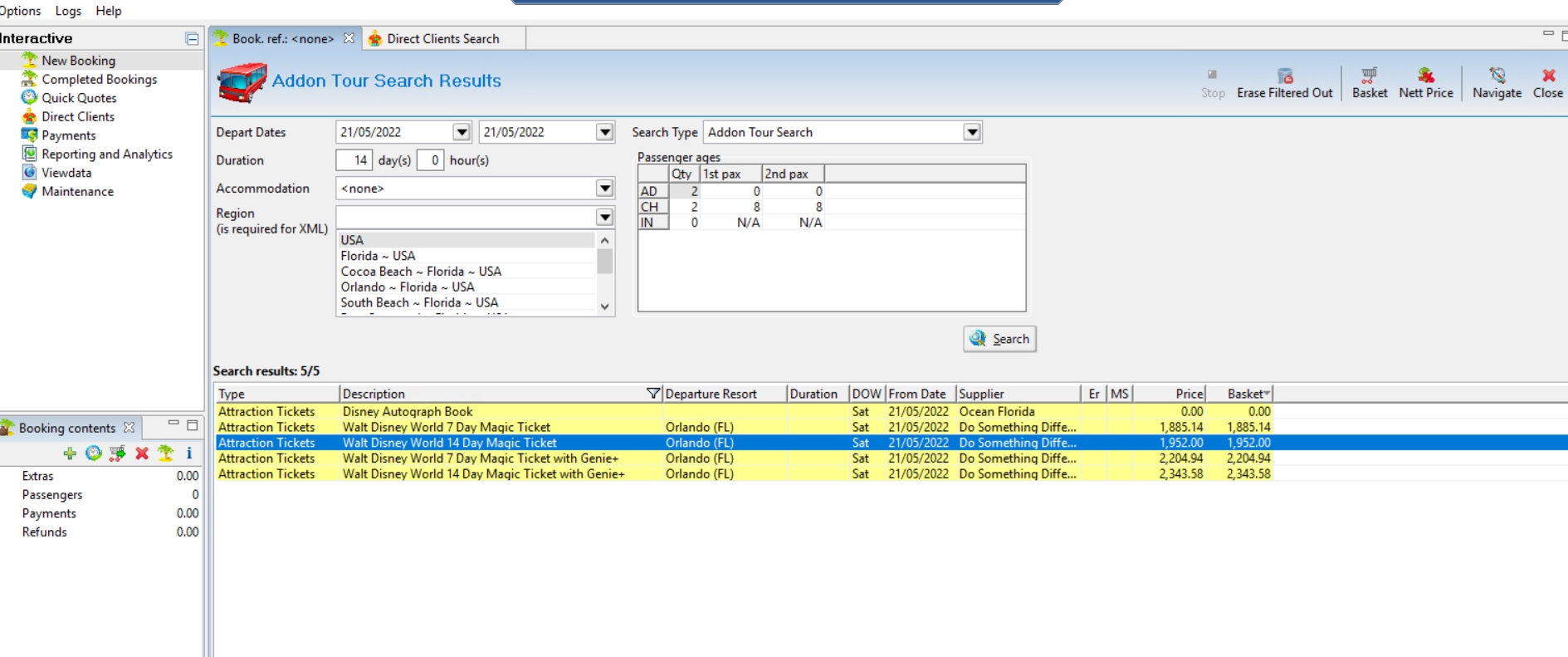
Task: Minimize the Interactive panel
Action: pos(192,38)
